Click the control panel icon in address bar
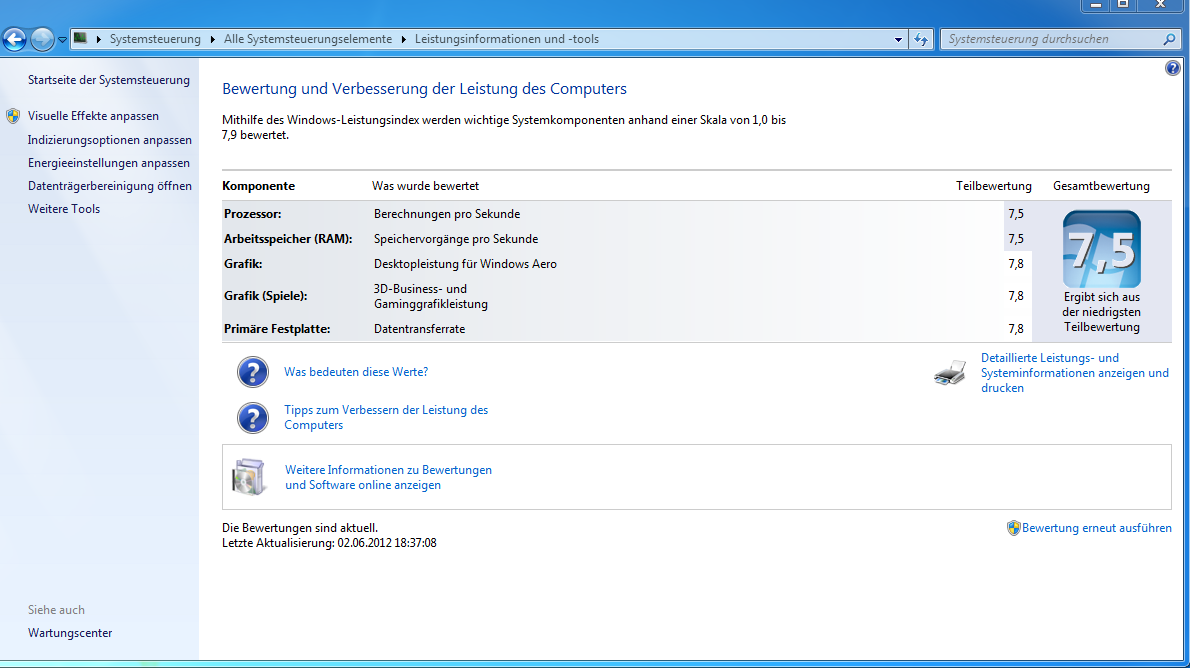This screenshot has height=668, width=1190. (80, 39)
